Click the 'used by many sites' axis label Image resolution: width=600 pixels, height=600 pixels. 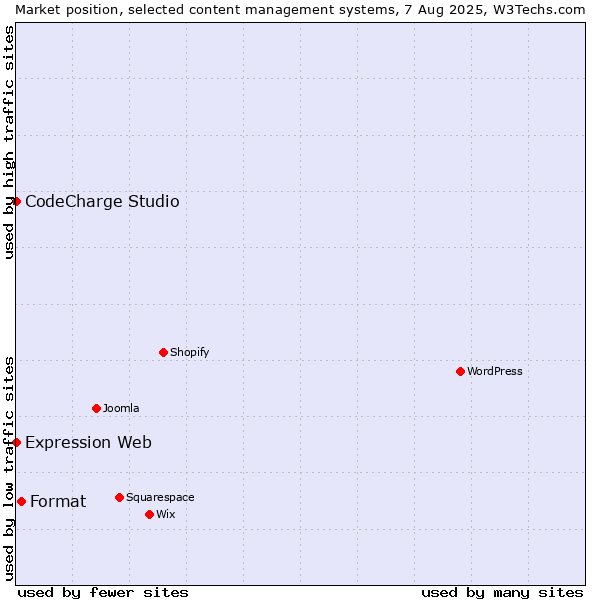tap(502, 593)
